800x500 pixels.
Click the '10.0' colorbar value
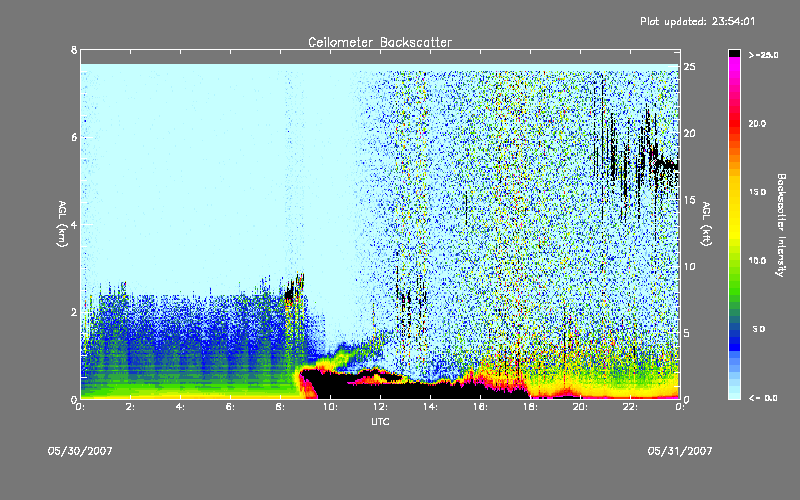pyautogui.click(x=757, y=261)
